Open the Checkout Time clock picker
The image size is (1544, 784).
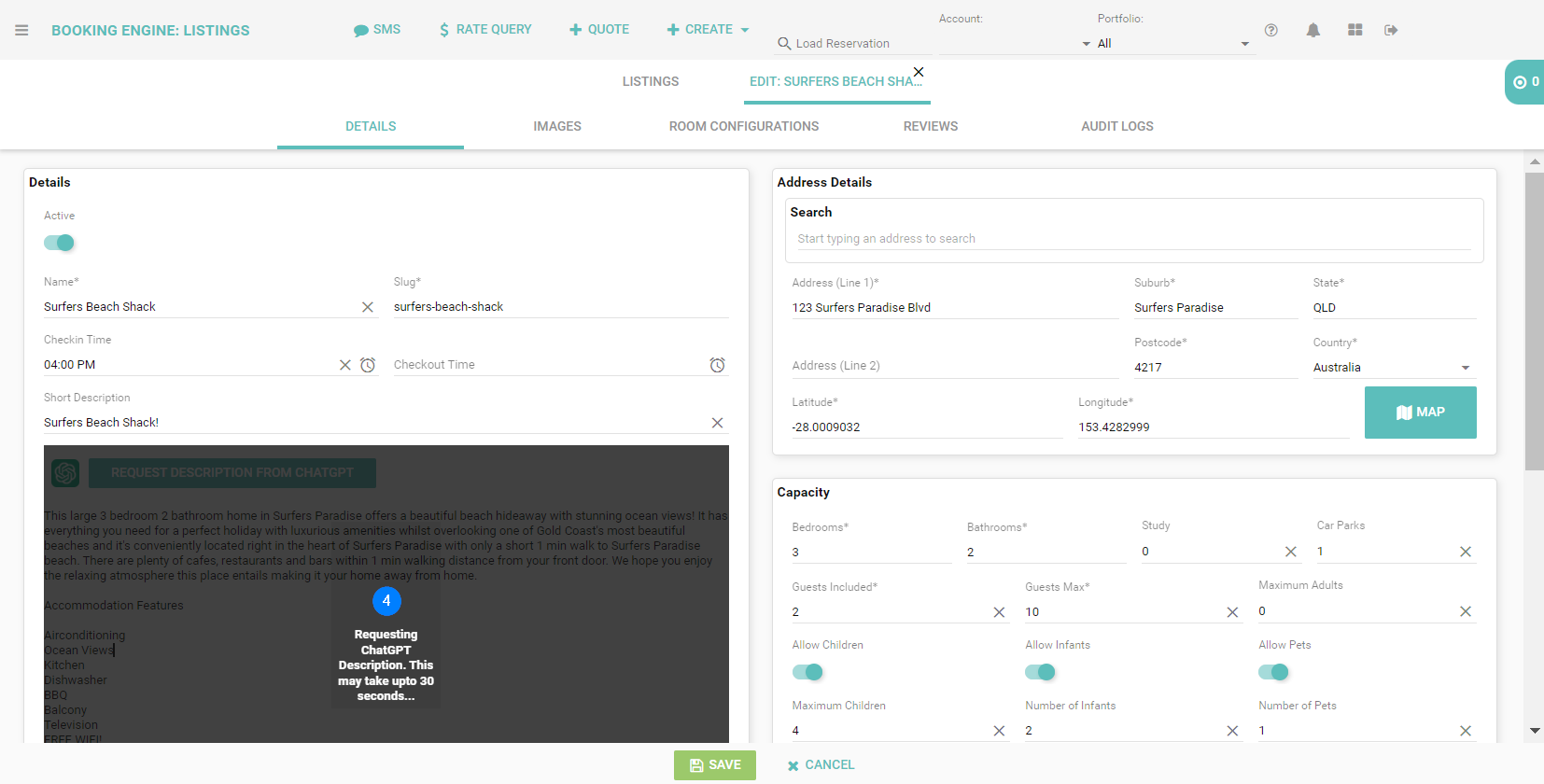[717, 365]
